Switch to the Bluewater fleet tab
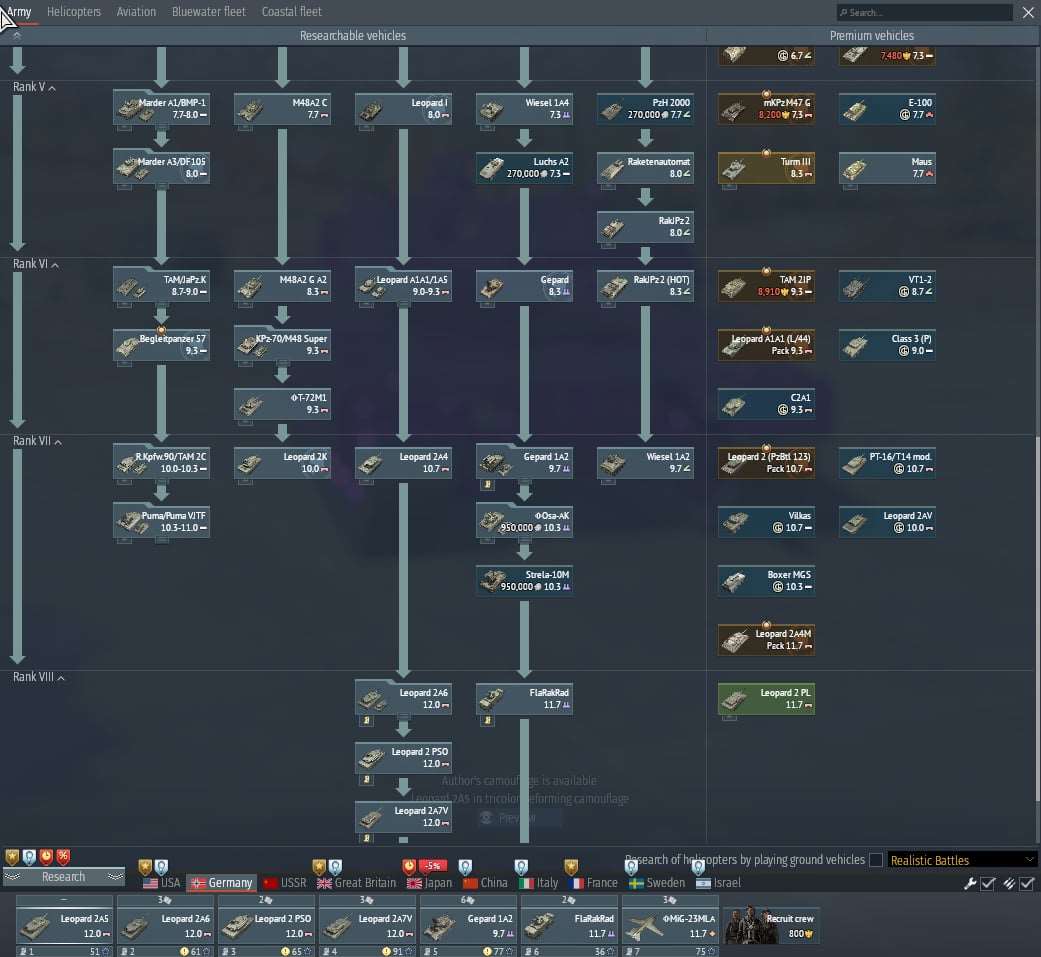The image size is (1041, 957). (x=208, y=12)
